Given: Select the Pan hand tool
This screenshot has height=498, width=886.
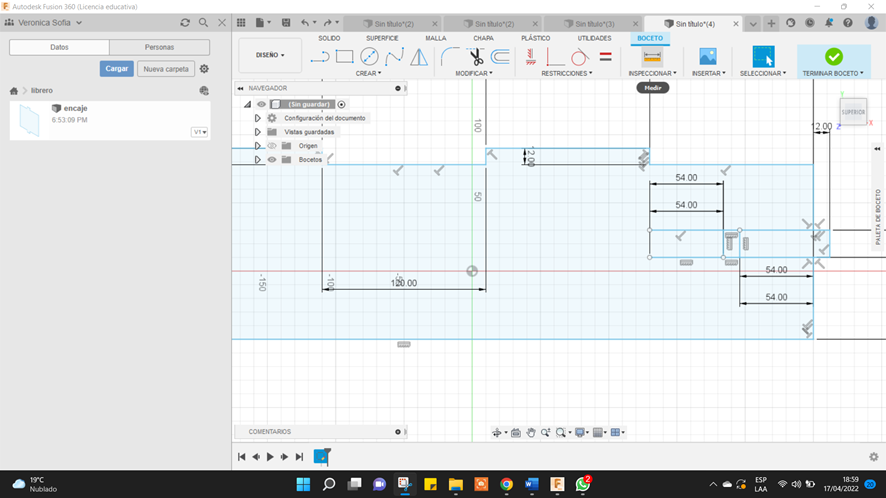Looking at the screenshot, I should pyautogui.click(x=531, y=432).
